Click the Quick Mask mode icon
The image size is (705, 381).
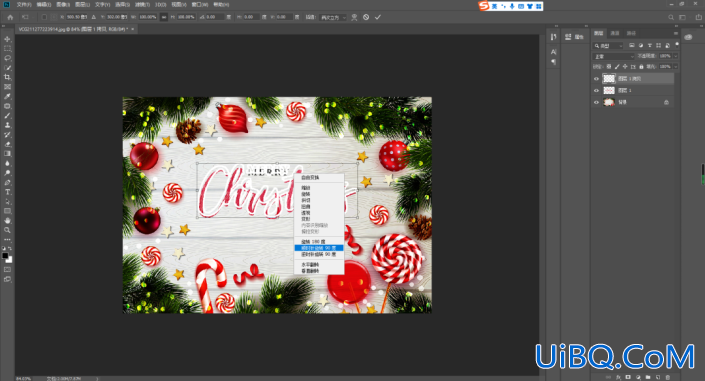pos(8,269)
